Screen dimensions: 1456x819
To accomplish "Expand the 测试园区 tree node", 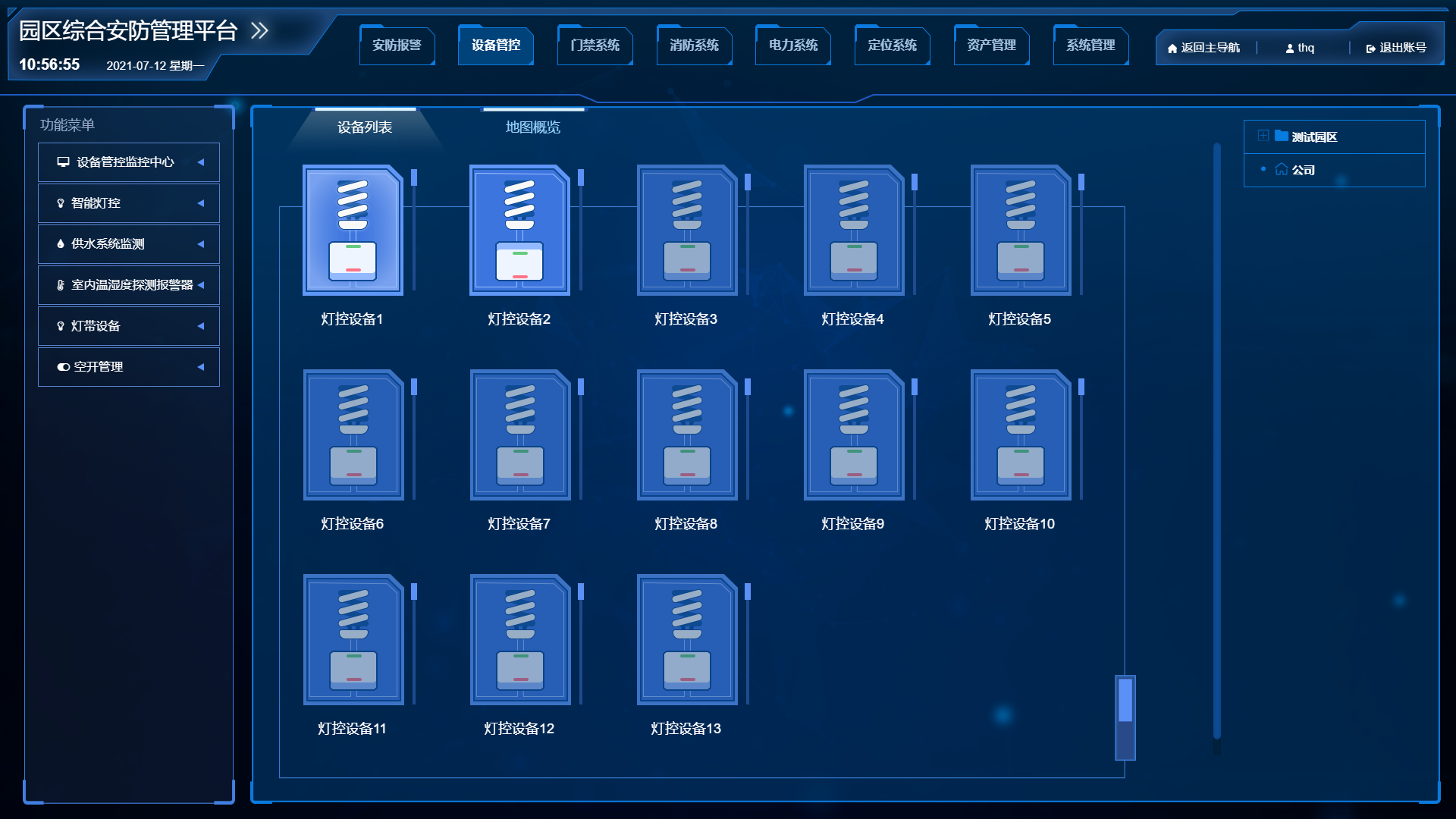I will pyautogui.click(x=1263, y=136).
